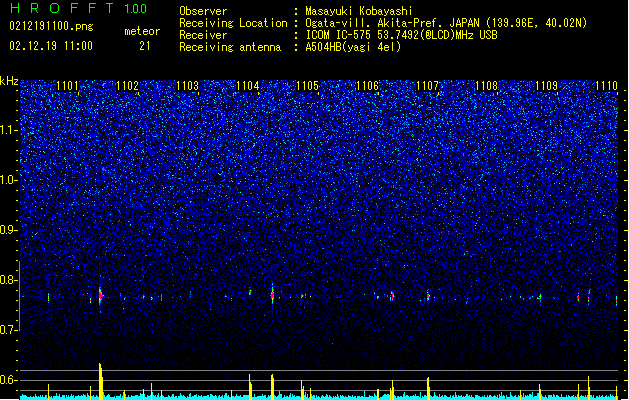Viewport: 629px width, 400px height.
Task: Click the meteor count value 21
Action: tap(145, 46)
